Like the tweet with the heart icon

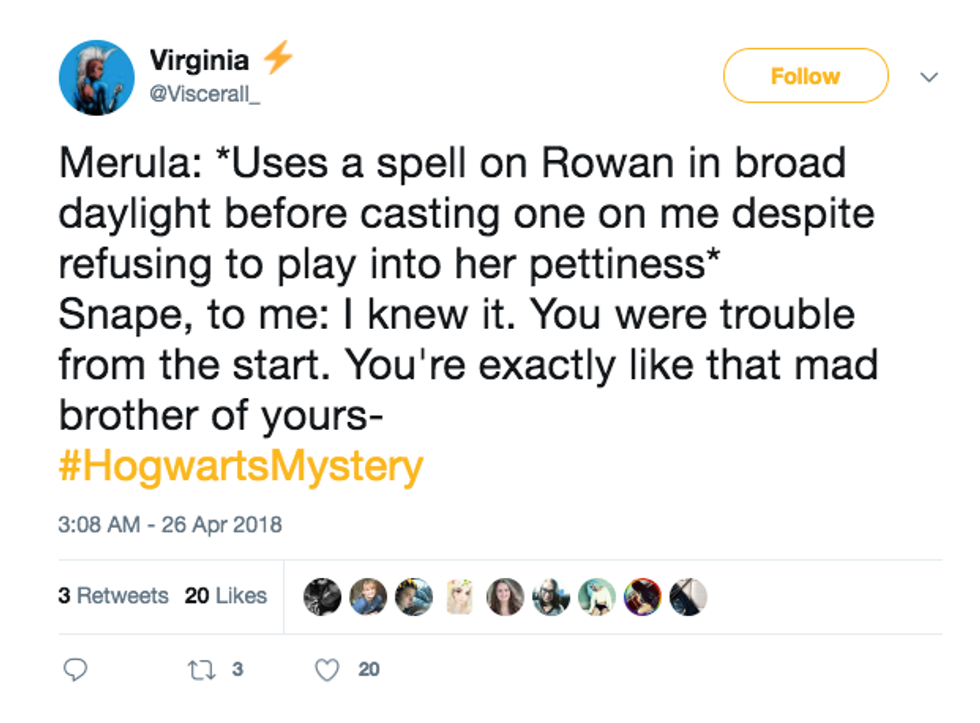326,669
